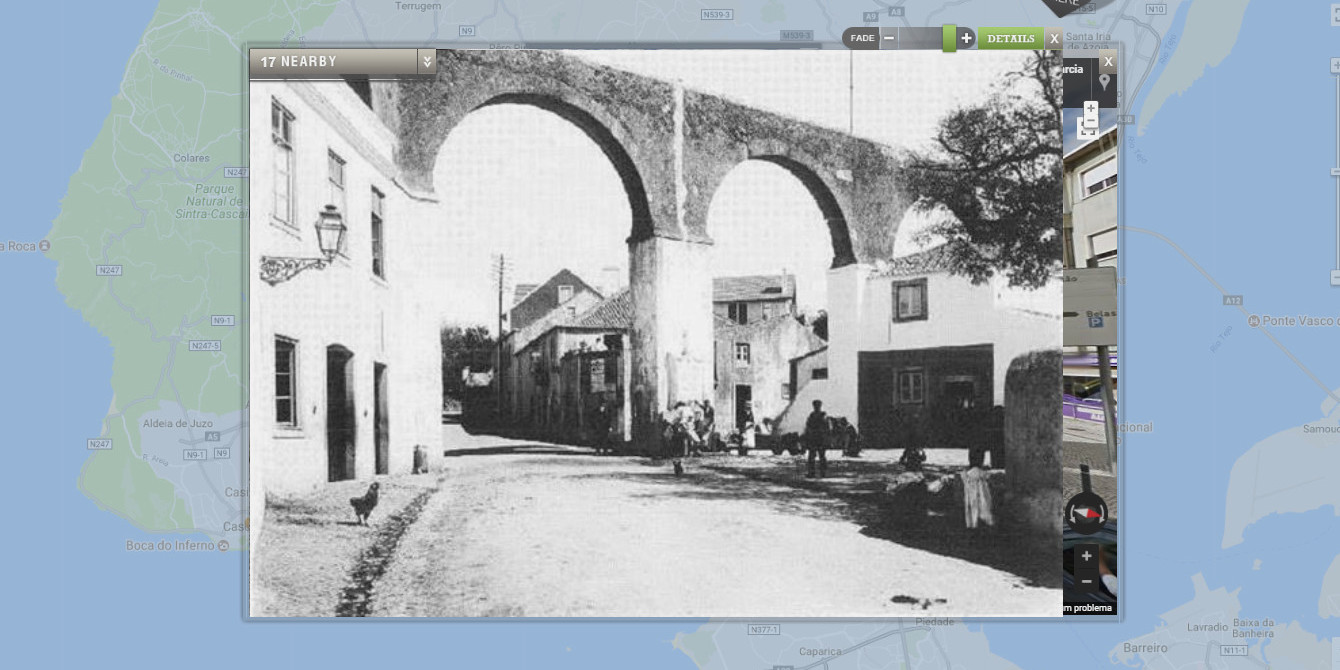Zoom in with the plus below the compass

pos(1087,556)
